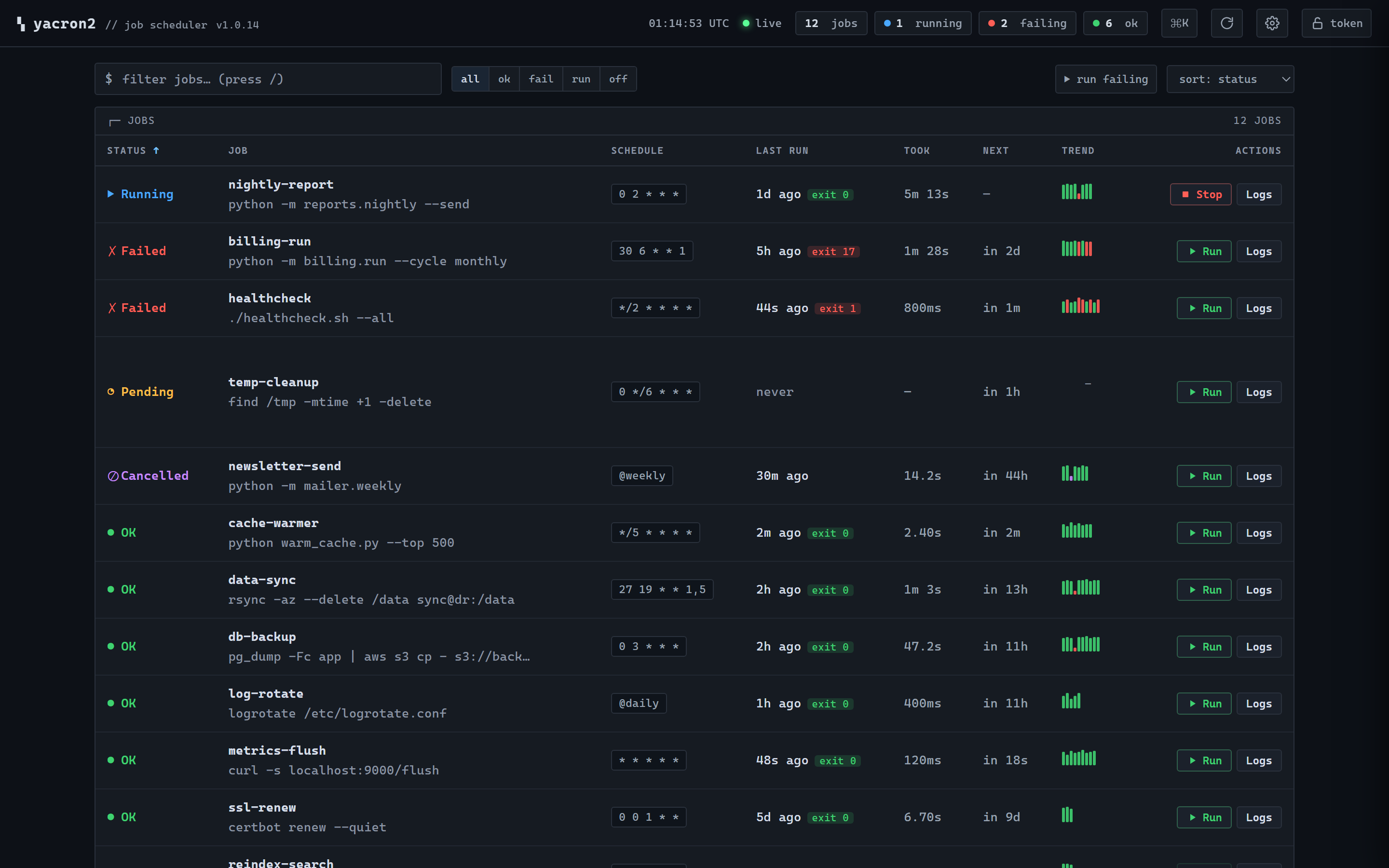Screen dimensions: 1389x868
Task: Run the newsletter-send job
Action: 1204,476
